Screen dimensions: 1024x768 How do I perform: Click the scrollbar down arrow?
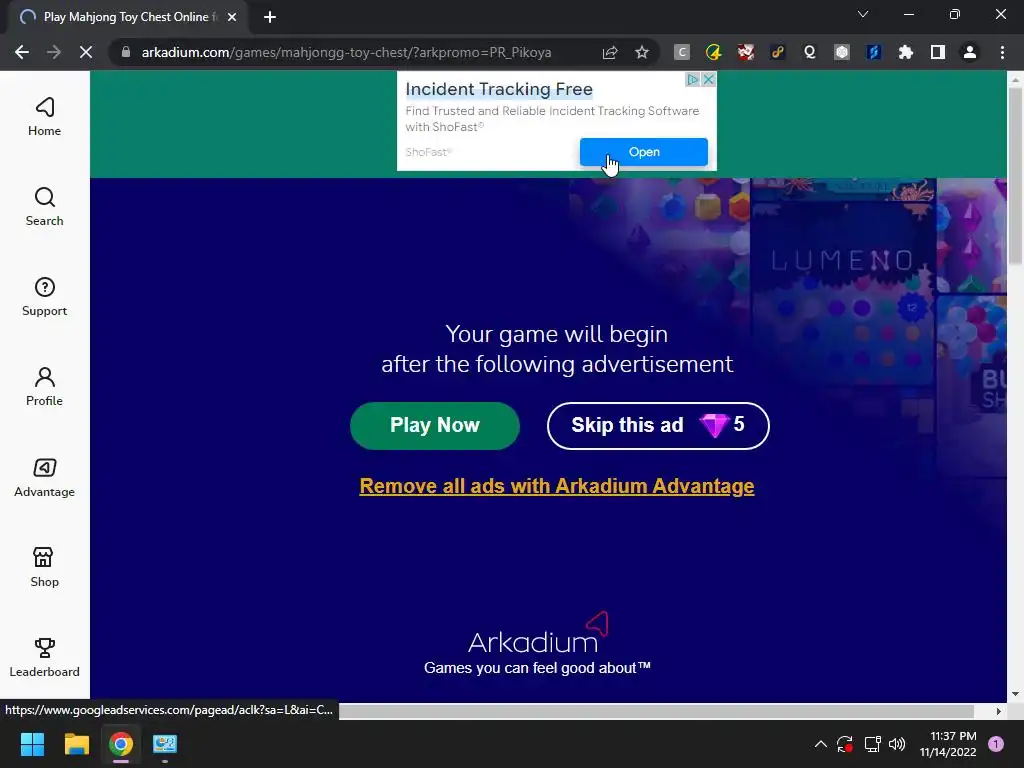[x=1015, y=694]
